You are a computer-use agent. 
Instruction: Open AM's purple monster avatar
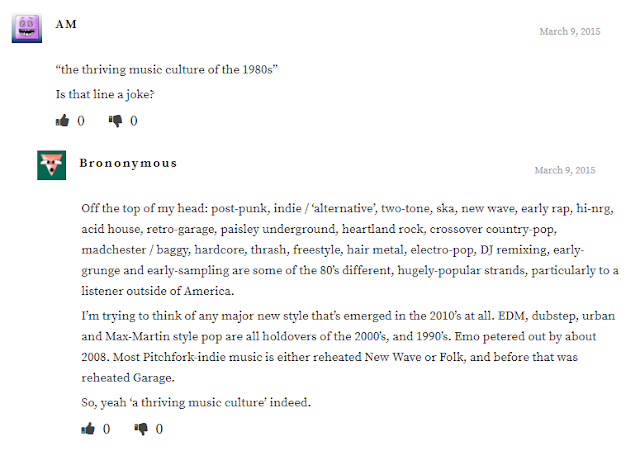click(x=27, y=28)
